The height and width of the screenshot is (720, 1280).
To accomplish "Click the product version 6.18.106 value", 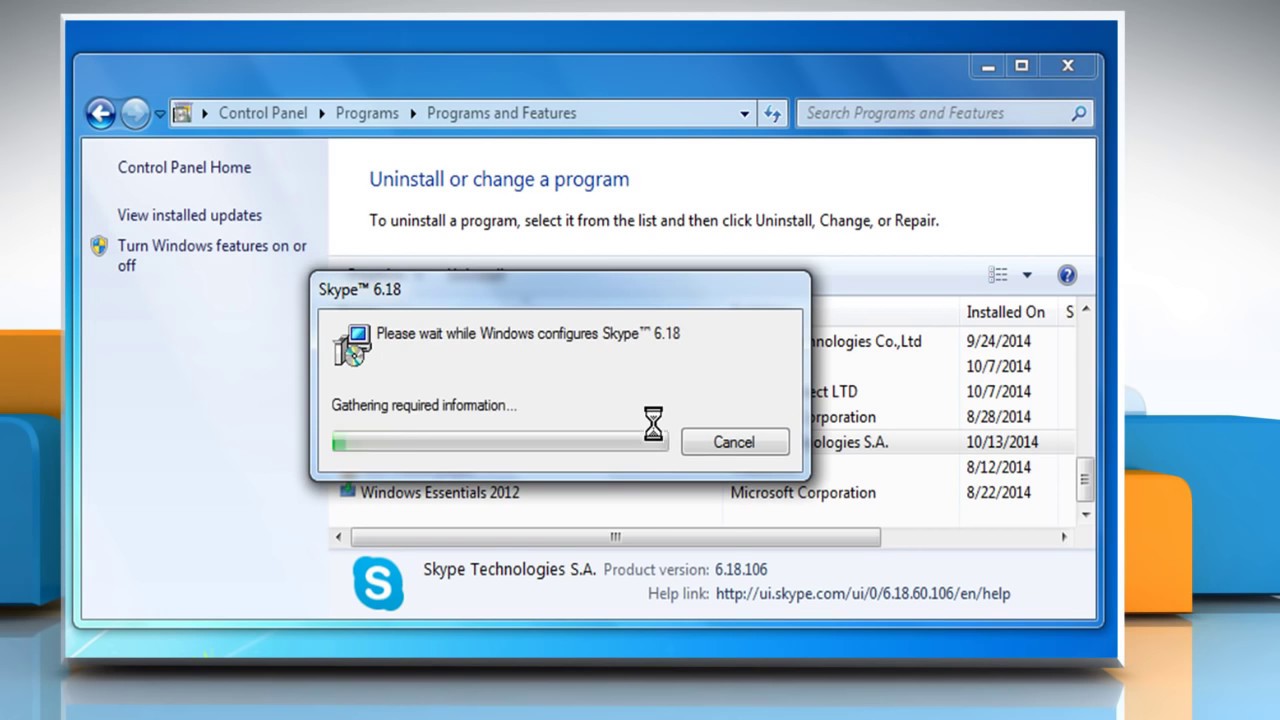I will pyautogui.click(x=741, y=570).
